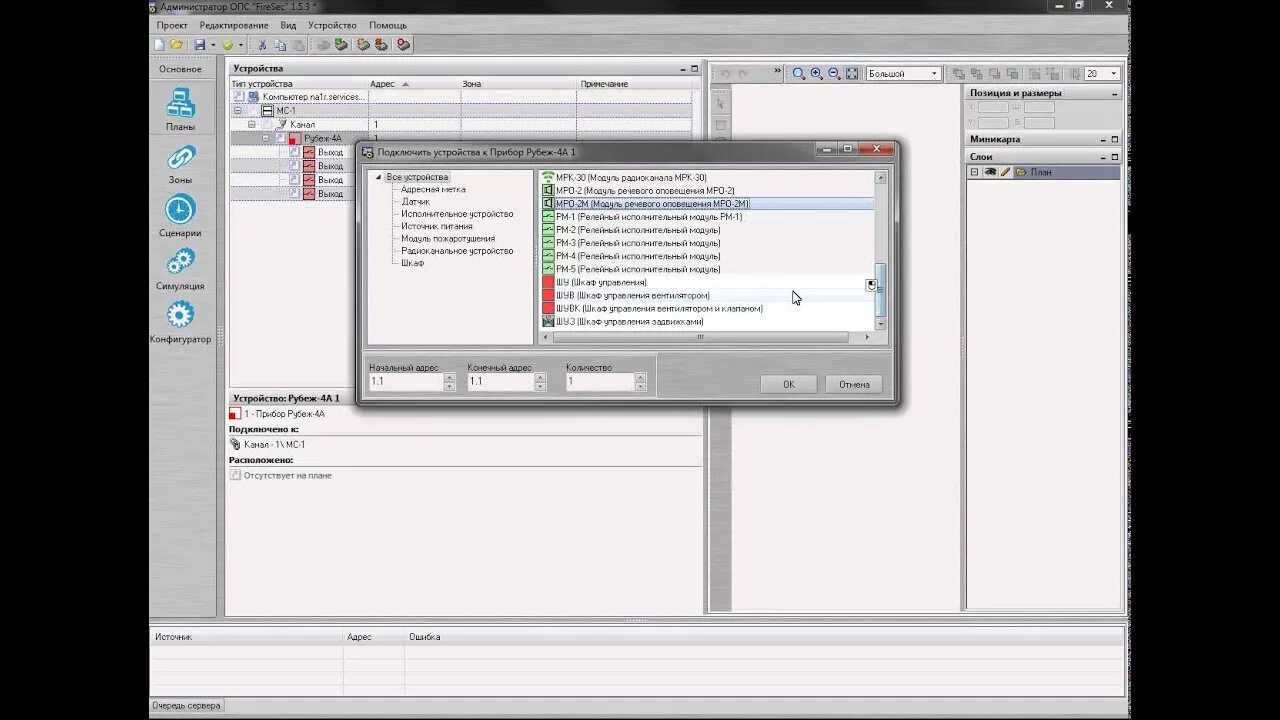Click the Очередь сервера status tab
The image size is (1280, 720).
186,705
